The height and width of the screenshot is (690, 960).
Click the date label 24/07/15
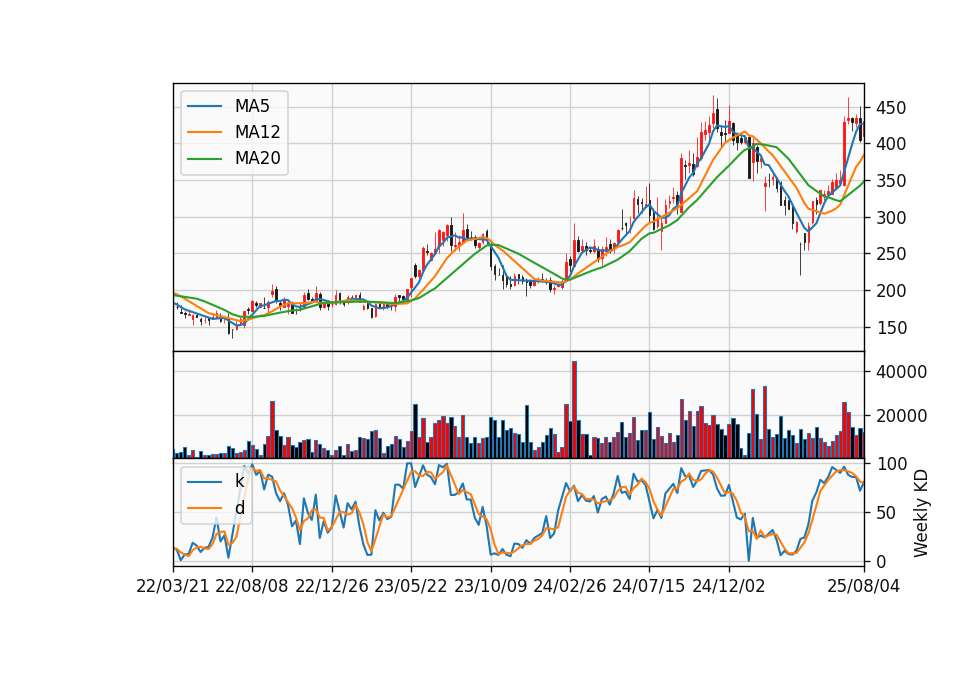(649, 587)
